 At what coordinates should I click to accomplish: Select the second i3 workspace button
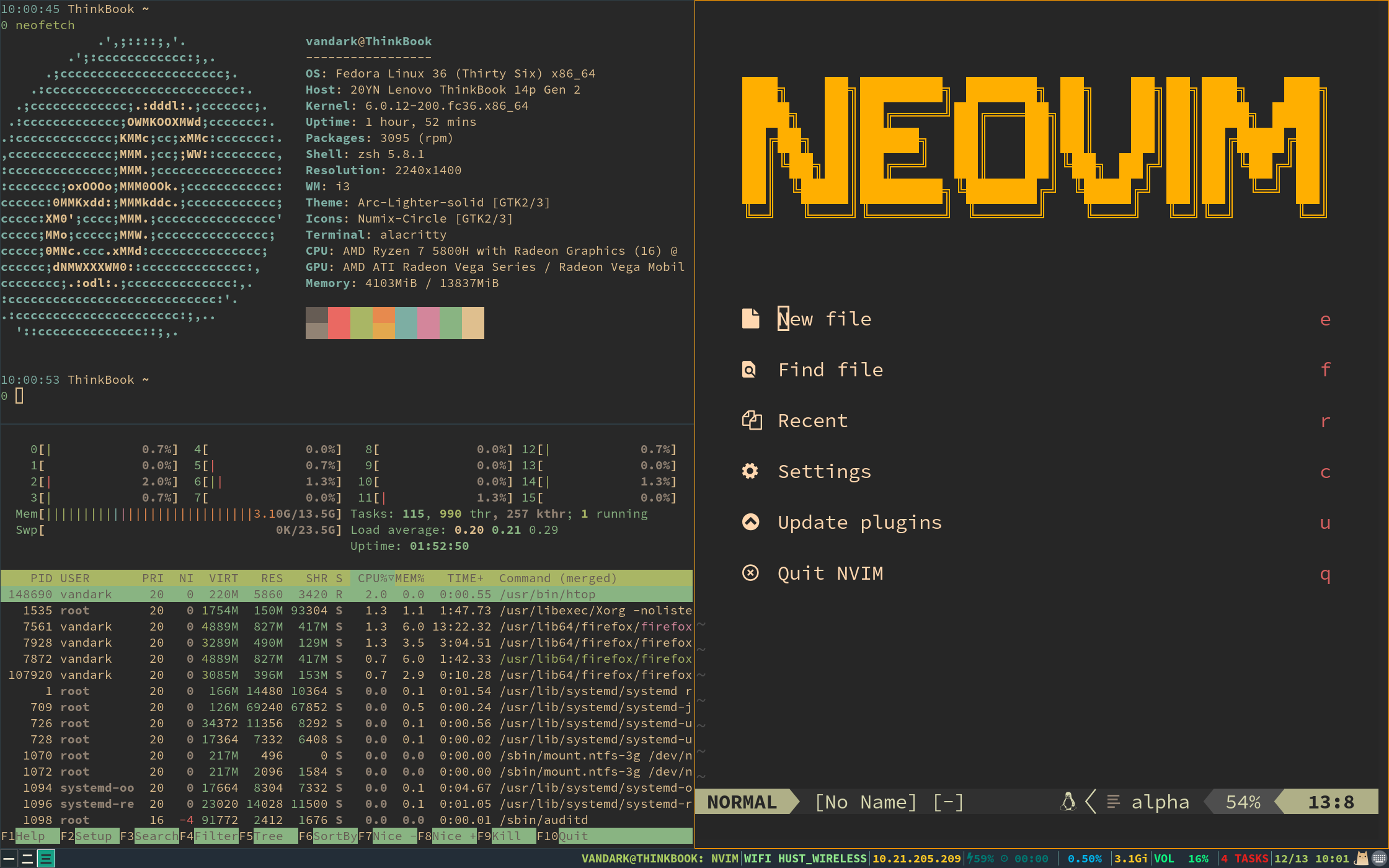pos(27,859)
